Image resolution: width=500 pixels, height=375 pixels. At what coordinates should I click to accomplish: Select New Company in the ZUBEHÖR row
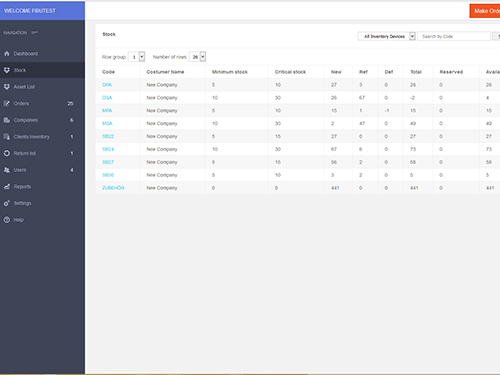[162, 188]
